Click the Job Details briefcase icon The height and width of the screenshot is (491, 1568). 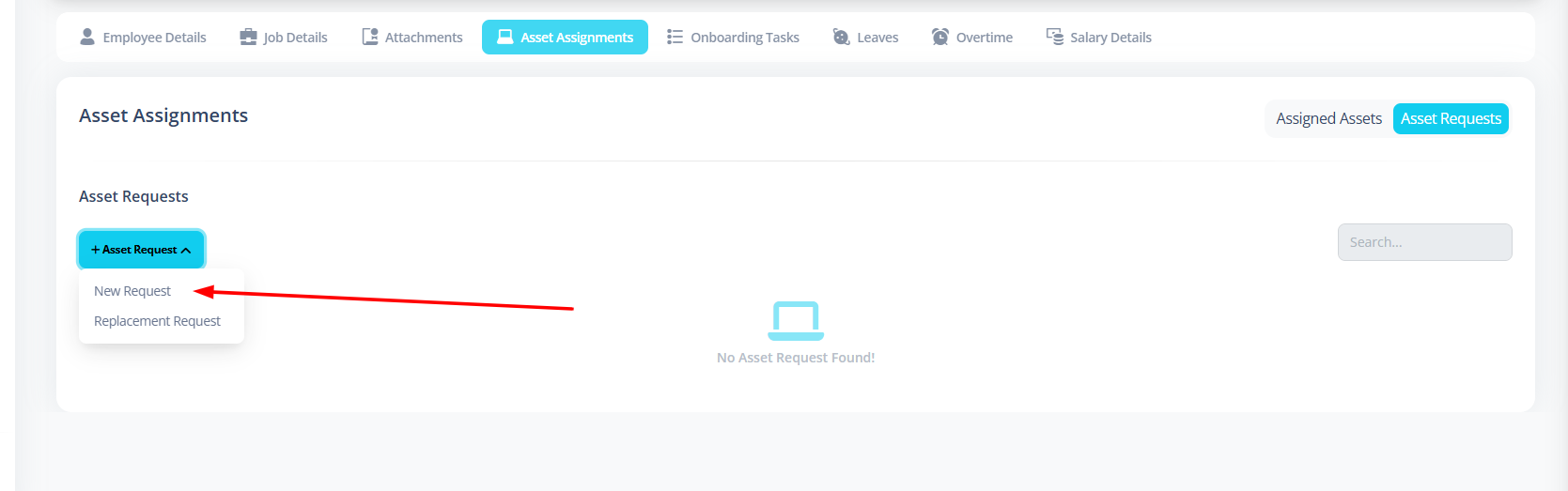pos(248,37)
